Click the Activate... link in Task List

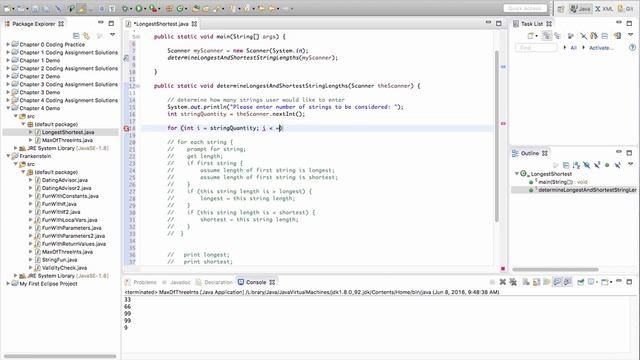click(601, 48)
